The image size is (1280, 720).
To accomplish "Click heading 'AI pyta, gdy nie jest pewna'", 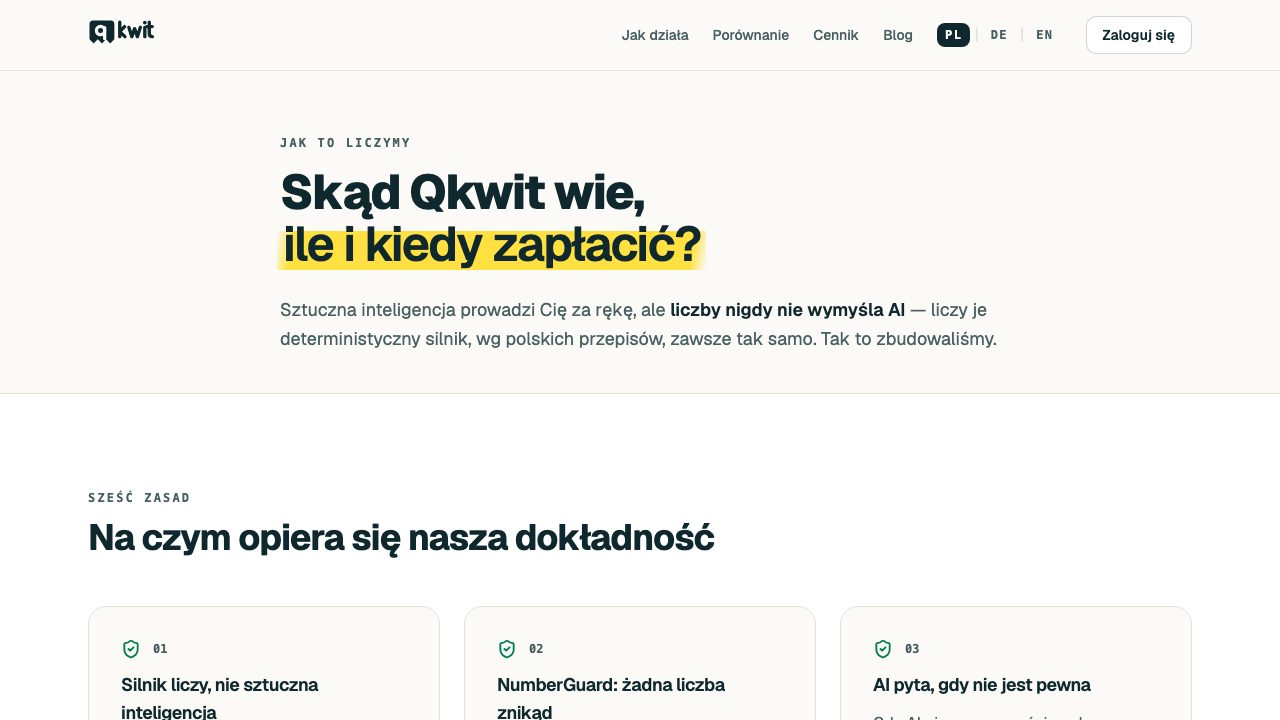I will pyautogui.click(x=982, y=685).
